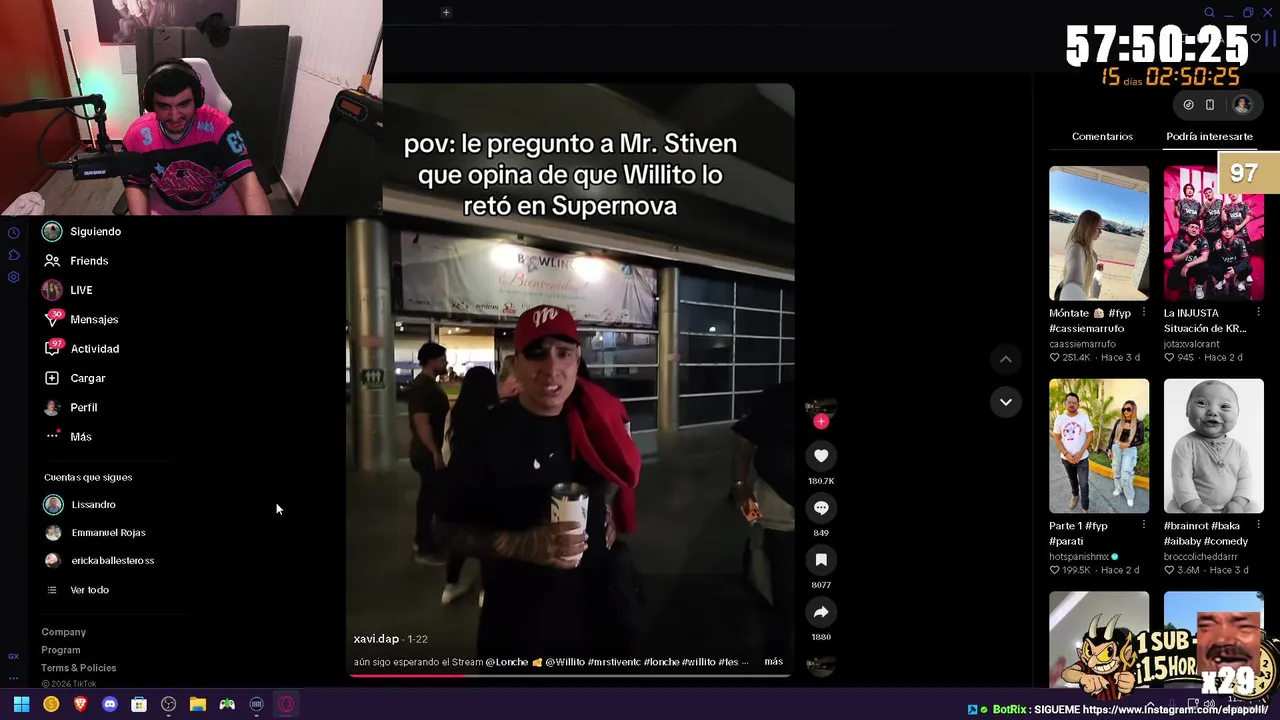
Task: Open a new browser tab with plus
Action: pos(446,12)
